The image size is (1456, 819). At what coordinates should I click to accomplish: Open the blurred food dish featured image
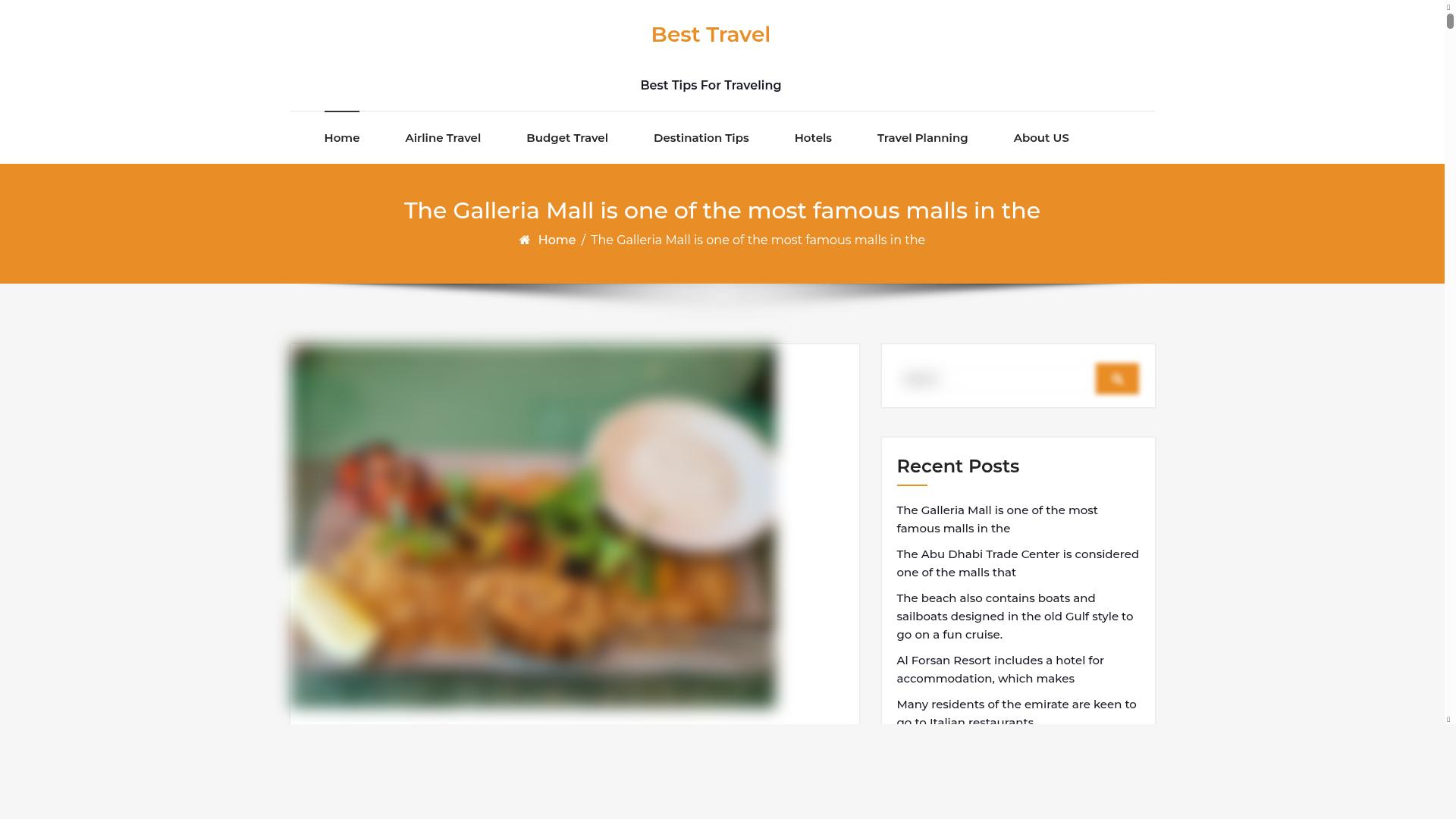(532, 526)
